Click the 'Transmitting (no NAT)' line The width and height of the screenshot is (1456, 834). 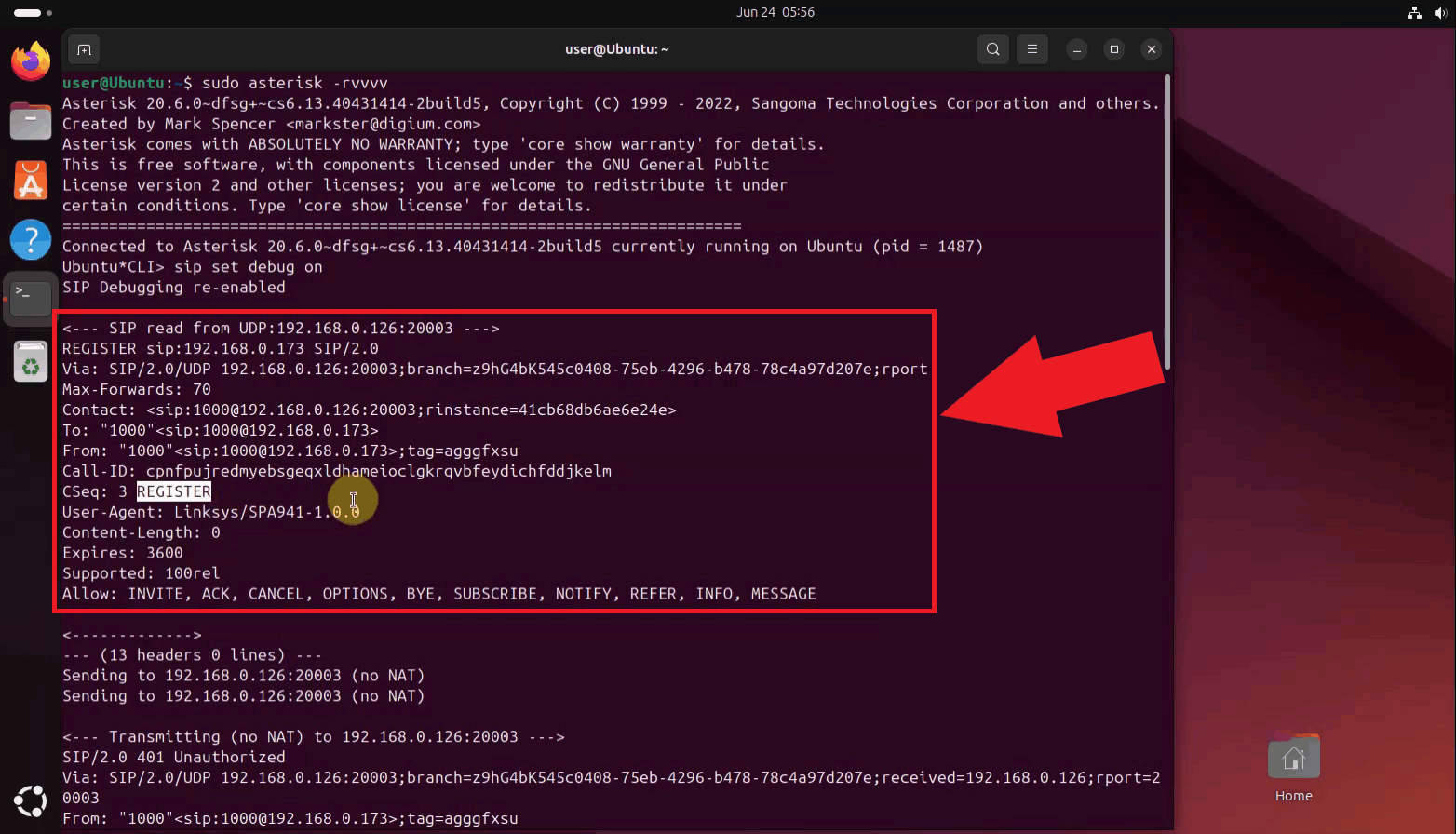(x=314, y=737)
